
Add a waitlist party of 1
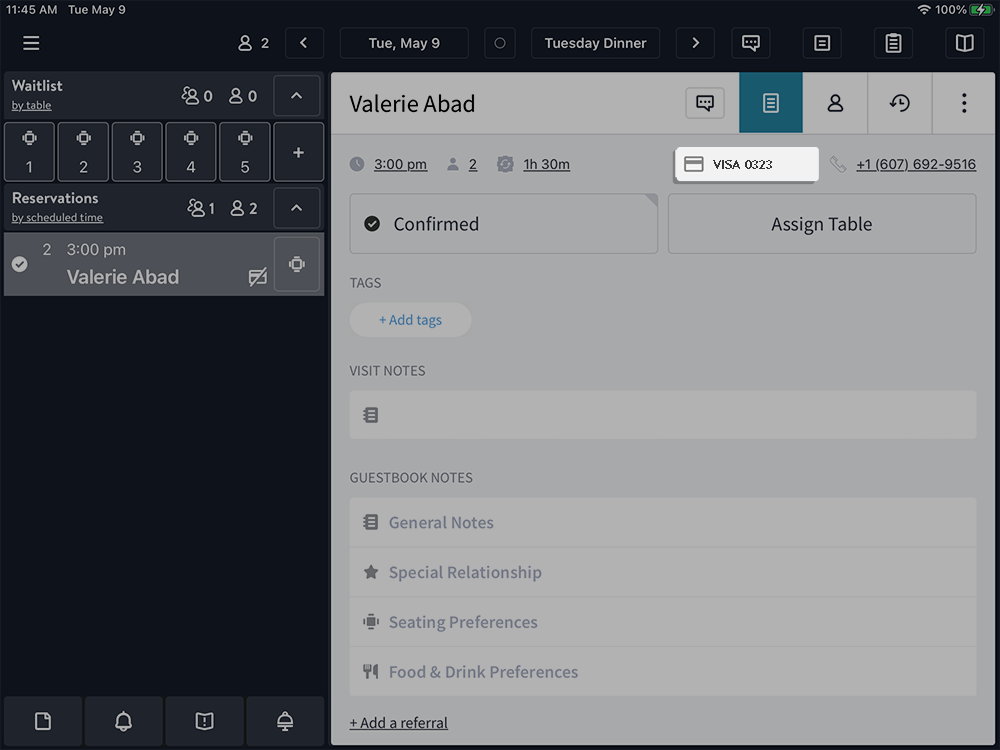[29, 152]
